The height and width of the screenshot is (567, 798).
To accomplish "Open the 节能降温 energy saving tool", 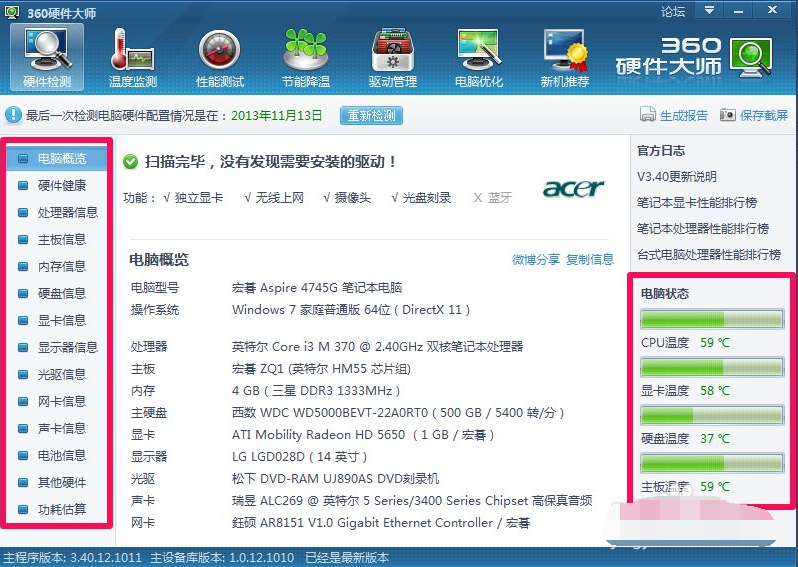I will pos(306,58).
